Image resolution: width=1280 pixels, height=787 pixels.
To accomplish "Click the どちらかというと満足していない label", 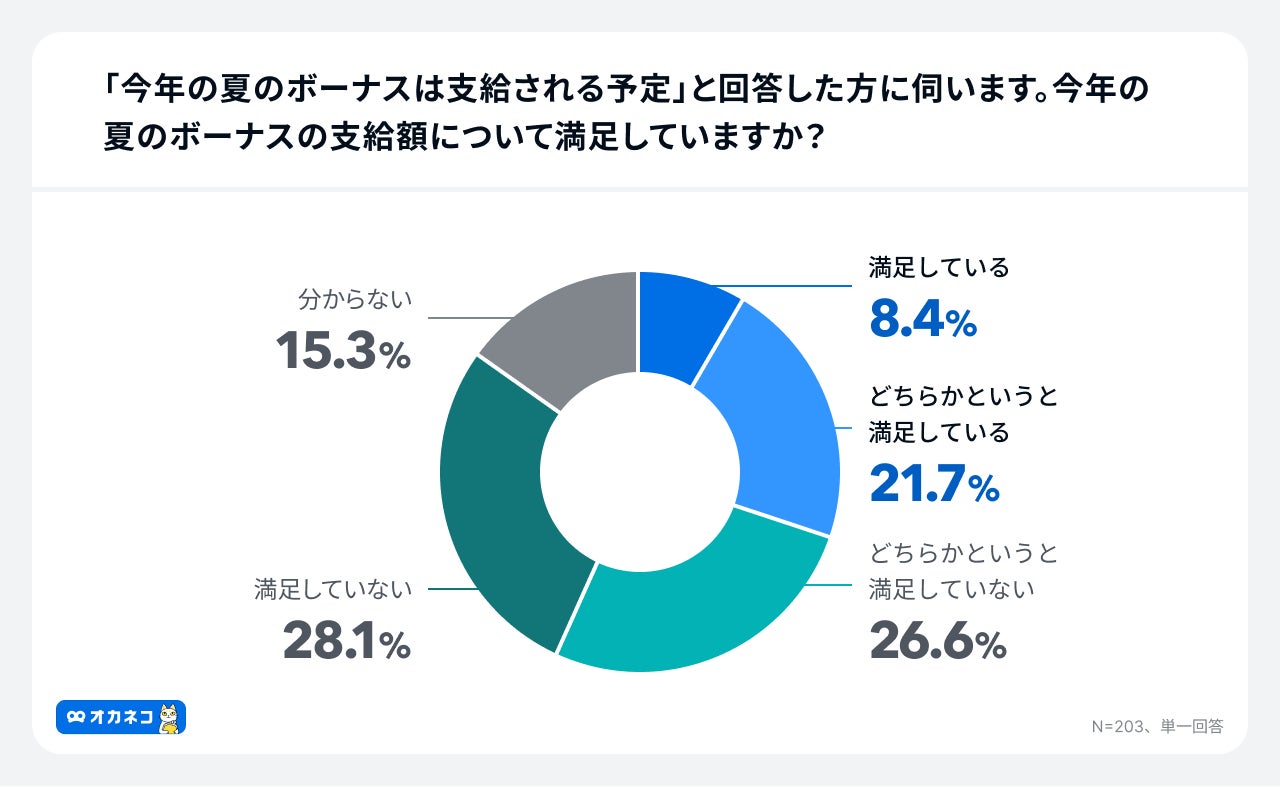I will [x=964, y=570].
